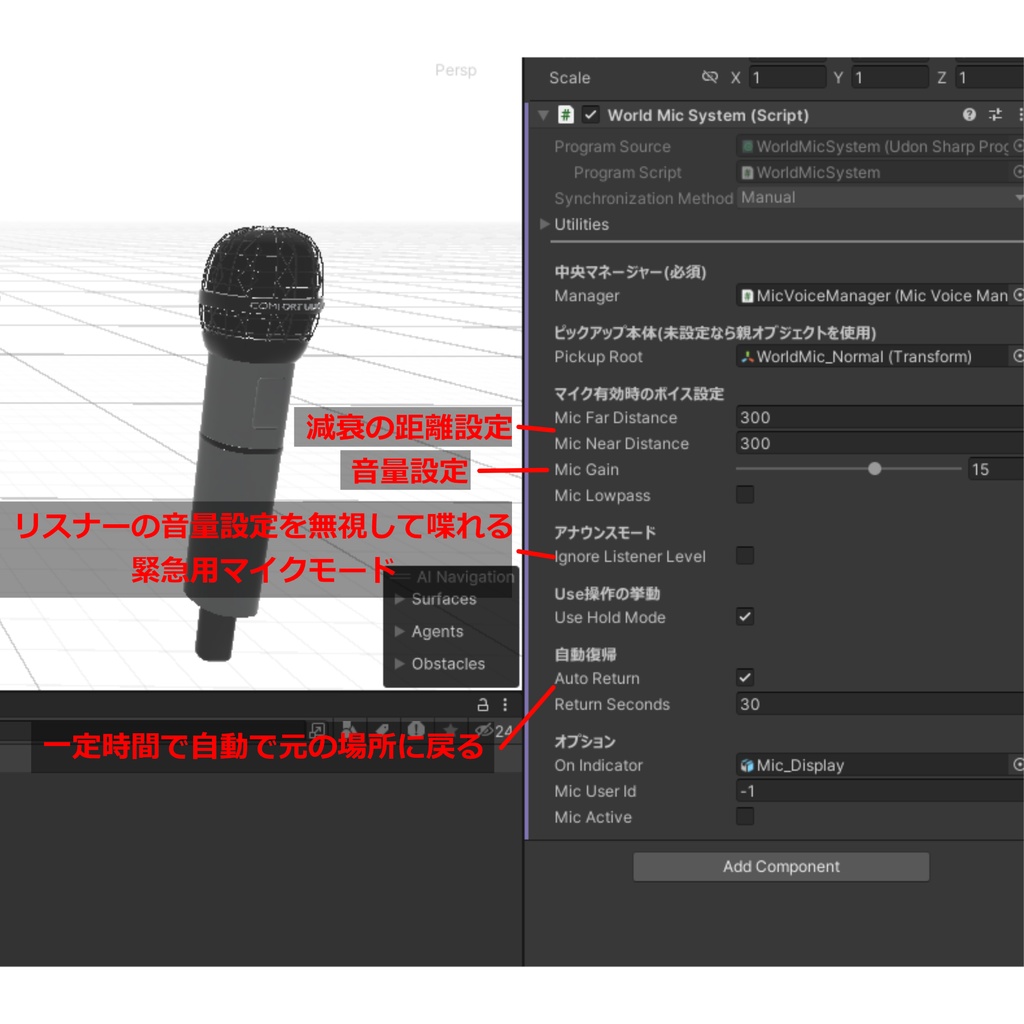Viewport: 1024px width, 1024px height.
Task: Toggle the Scale constrain proportions link icon
Action: tap(710, 77)
